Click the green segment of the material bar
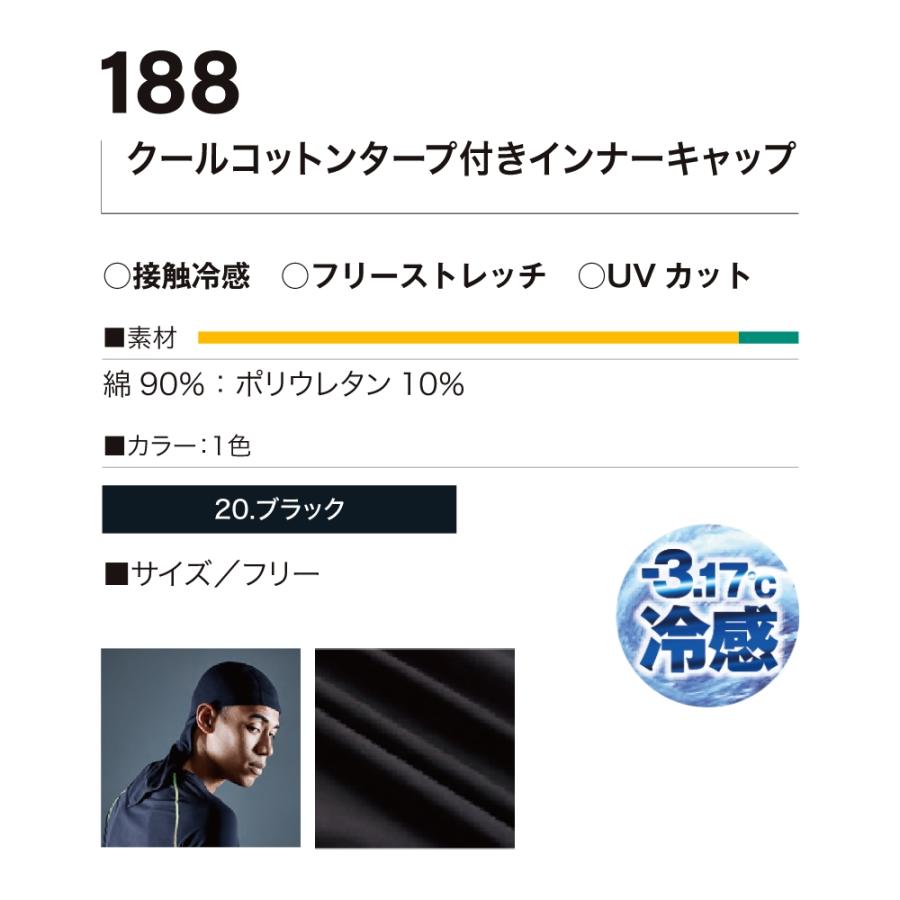Screen dimensions: 900x900 (x=768, y=337)
